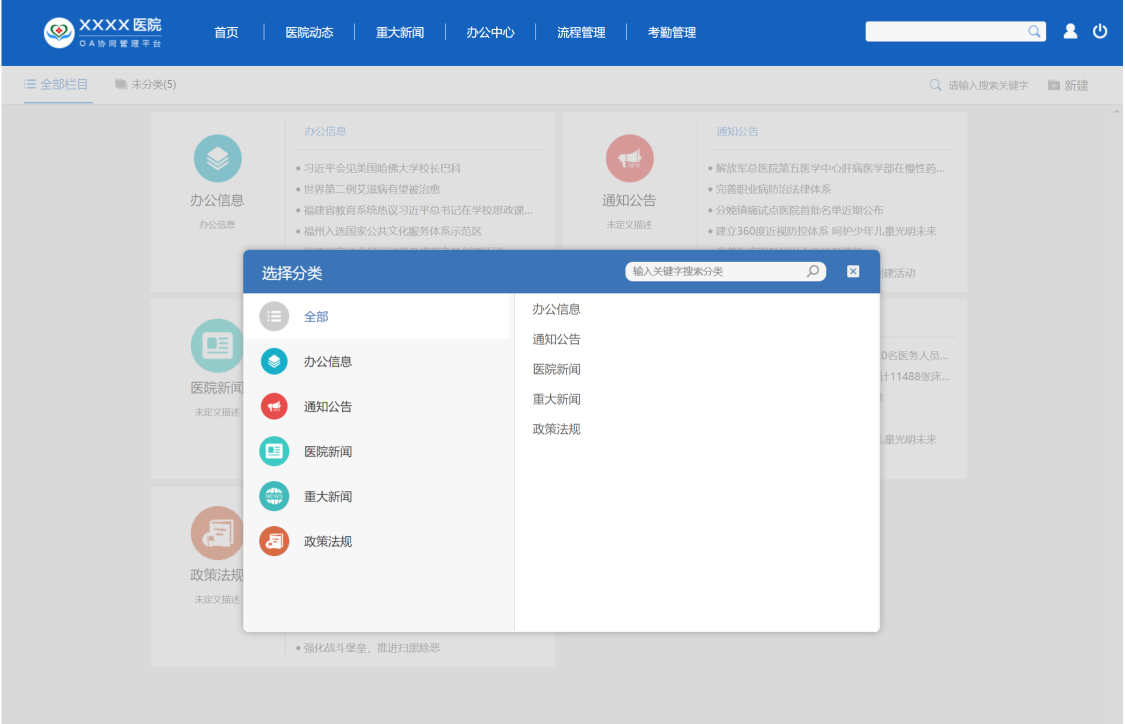Screen dimensions: 1125x724
Task: Switch to the 全部栏目 tab
Action: tap(57, 85)
